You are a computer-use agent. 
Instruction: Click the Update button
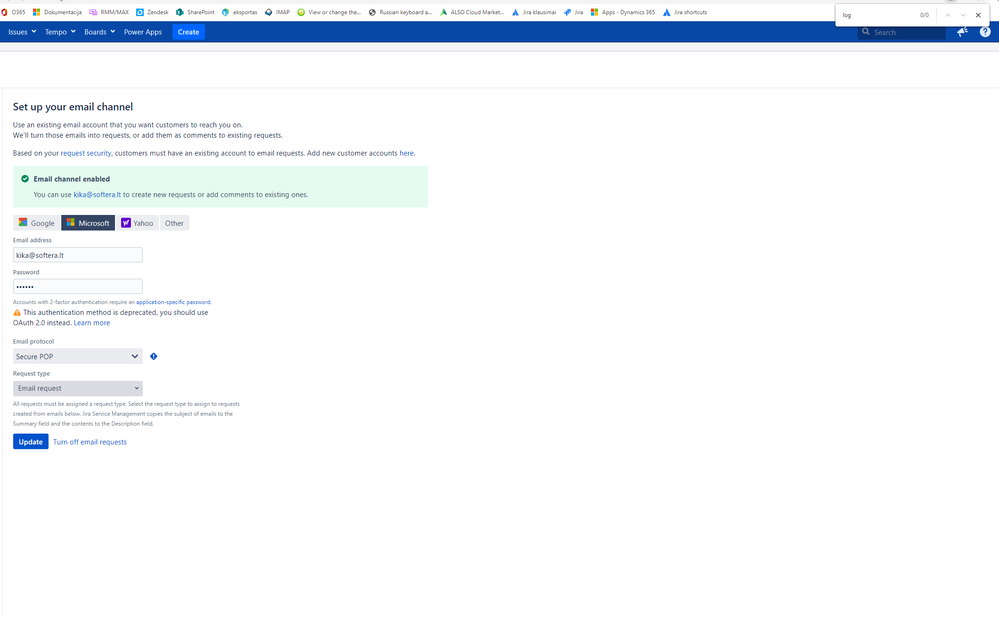click(x=31, y=442)
